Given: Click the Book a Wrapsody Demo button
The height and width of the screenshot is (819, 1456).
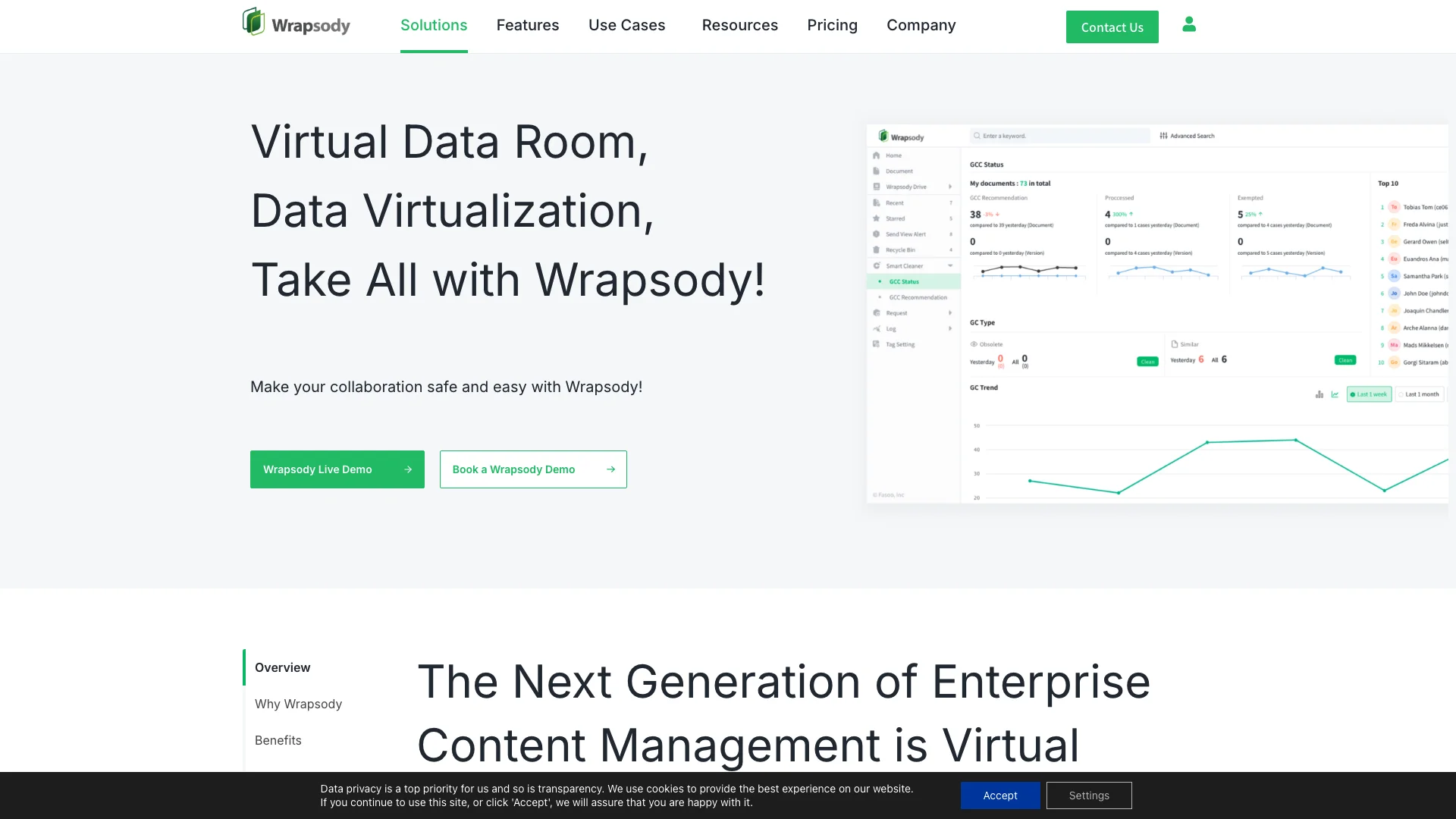Looking at the screenshot, I should point(533,469).
